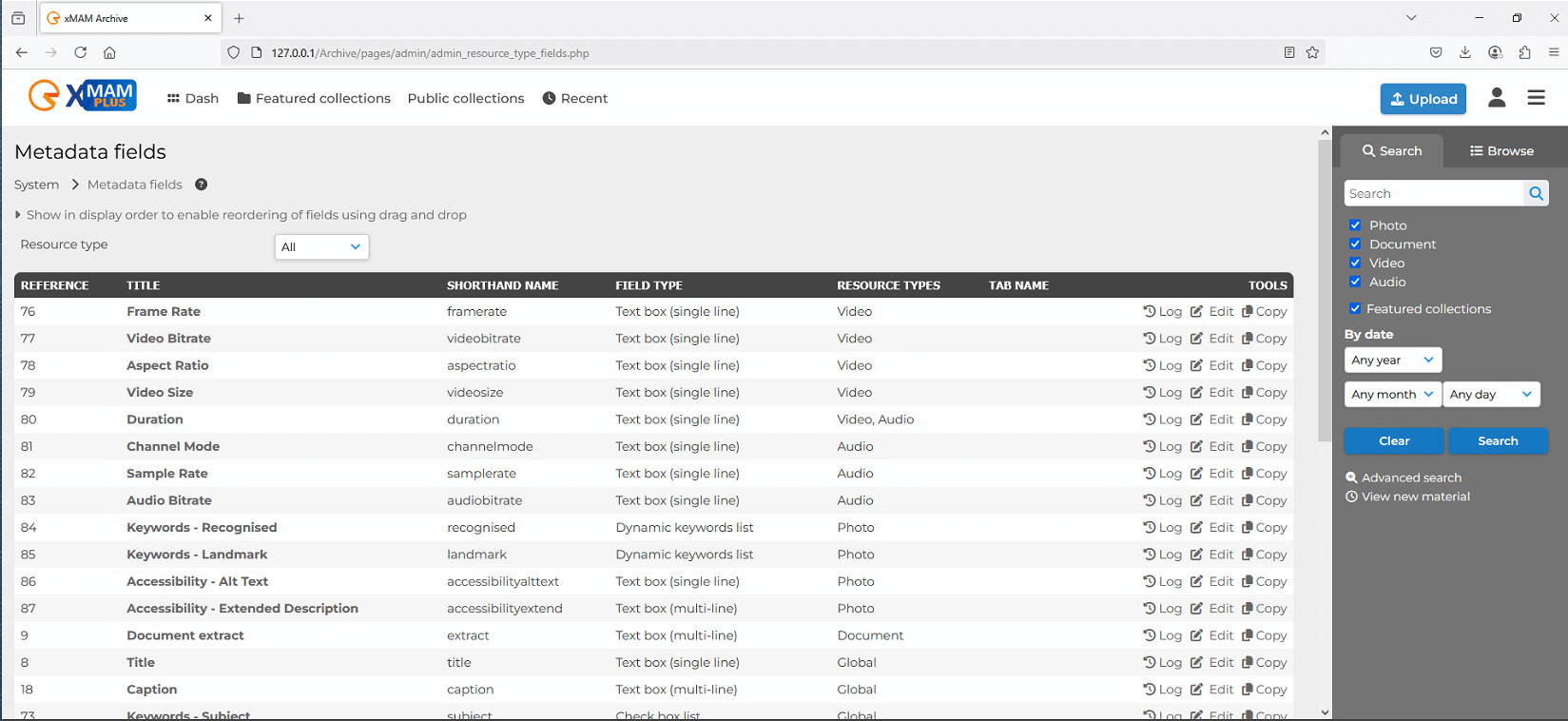Screen dimensions: 1568x721
Task: Expand display order reordering option
Action: pos(242,215)
